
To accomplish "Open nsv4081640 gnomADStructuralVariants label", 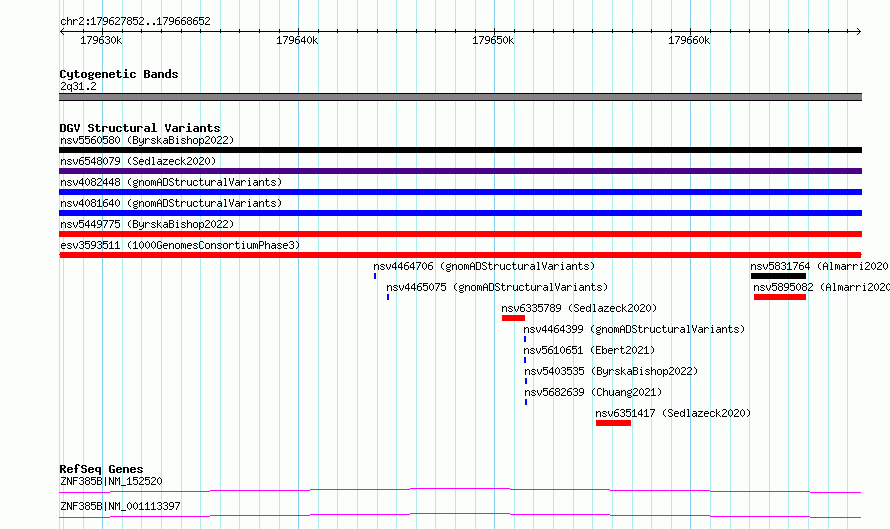I will 171,203.
